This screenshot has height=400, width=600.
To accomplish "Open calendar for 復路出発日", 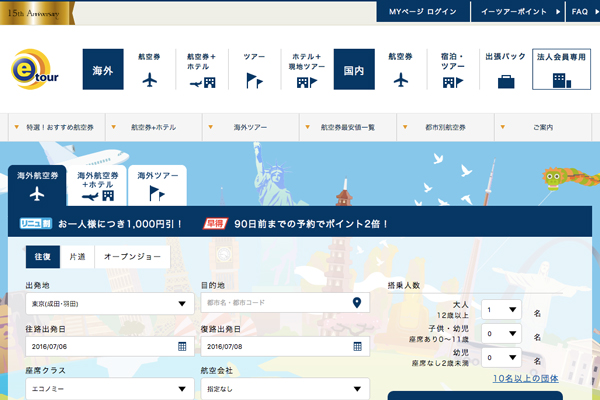I will click(357, 346).
